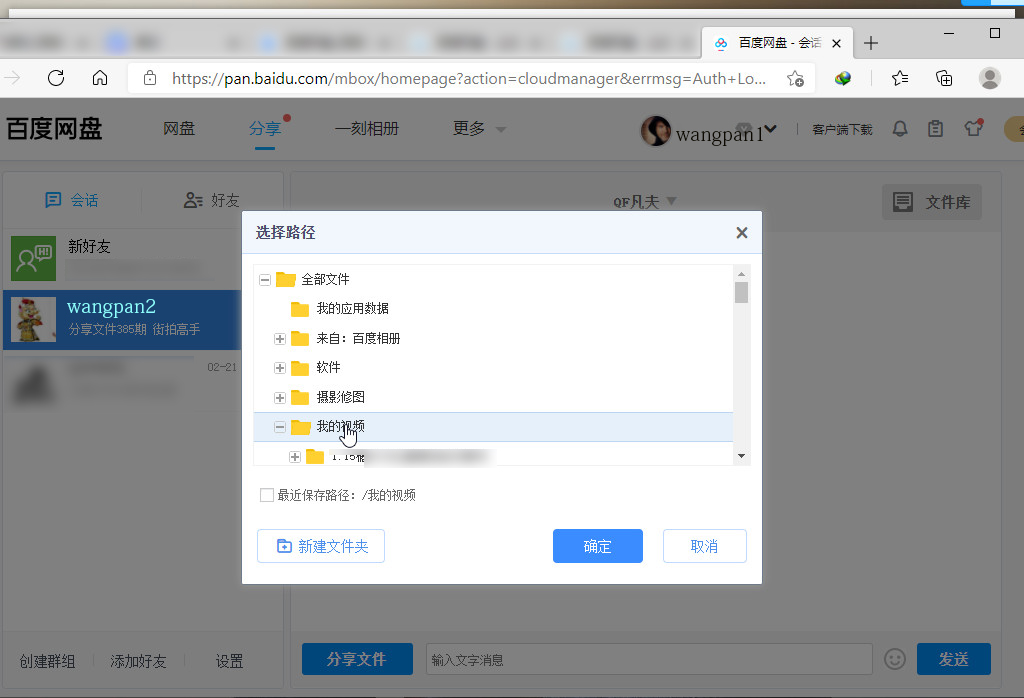Click the browser refresh icon
The height and width of the screenshot is (698, 1024).
(56, 77)
